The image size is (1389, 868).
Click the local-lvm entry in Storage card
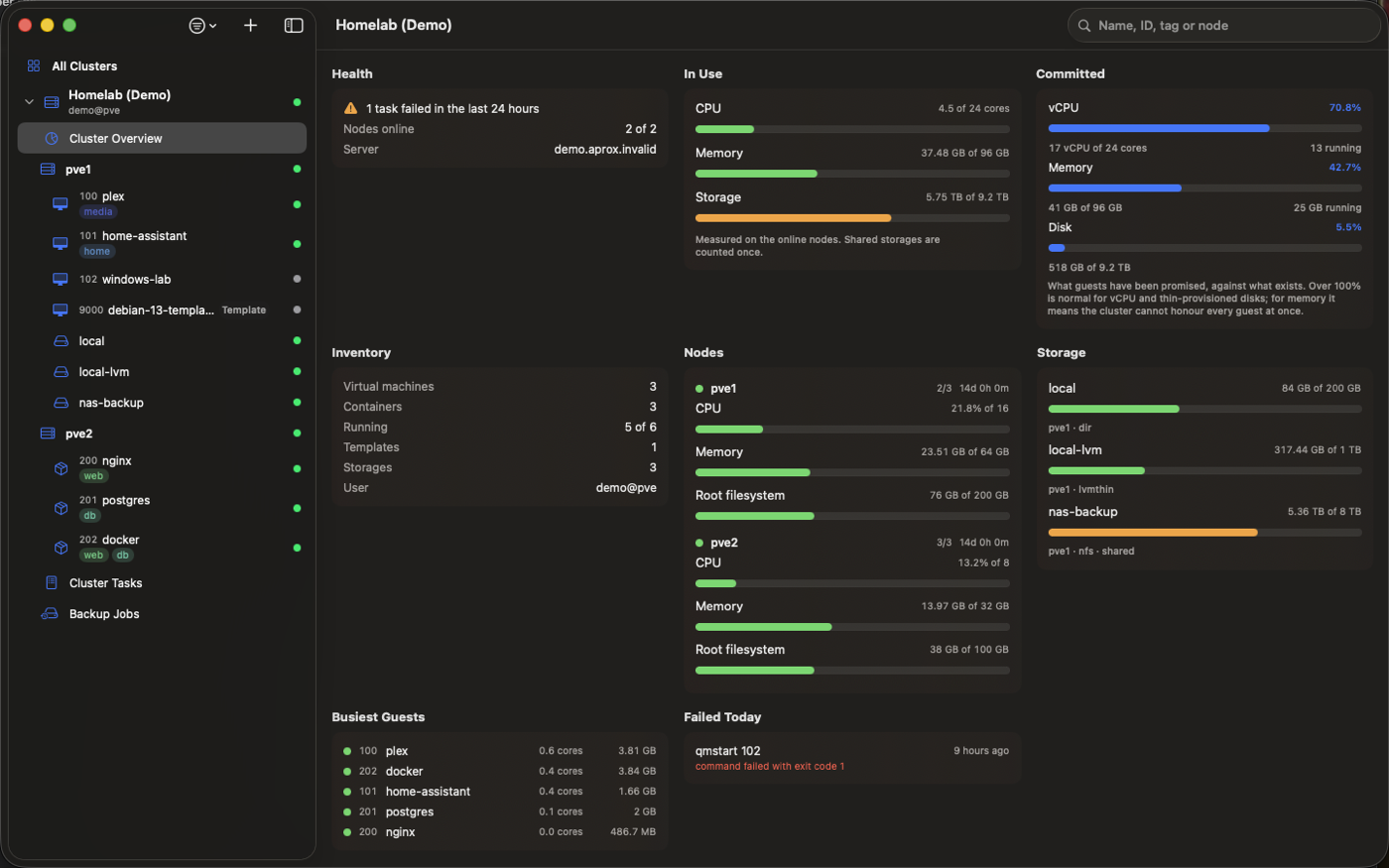[x=1204, y=469]
